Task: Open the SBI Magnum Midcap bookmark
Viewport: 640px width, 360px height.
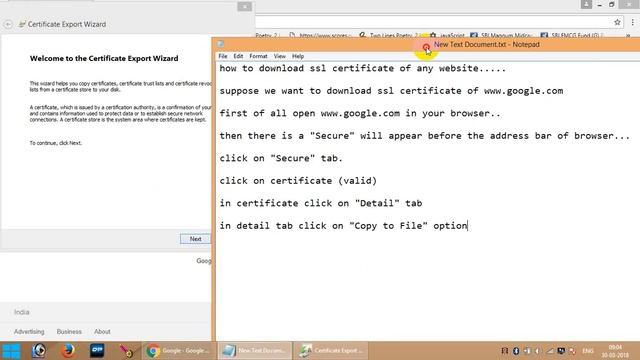Action: click(501, 36)
